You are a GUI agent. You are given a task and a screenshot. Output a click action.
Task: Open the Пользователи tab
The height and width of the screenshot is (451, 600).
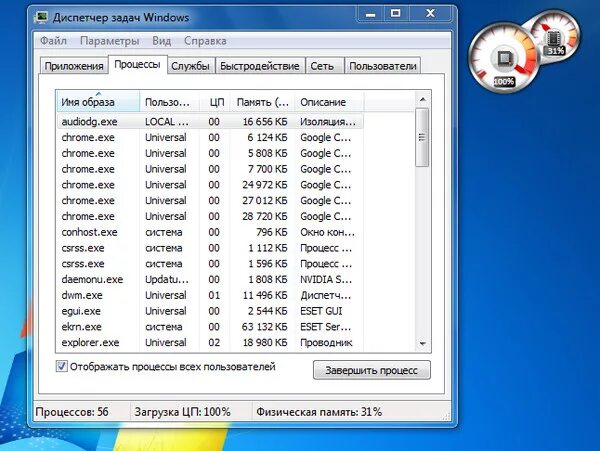pyautogui.click(x=383, y=66)
